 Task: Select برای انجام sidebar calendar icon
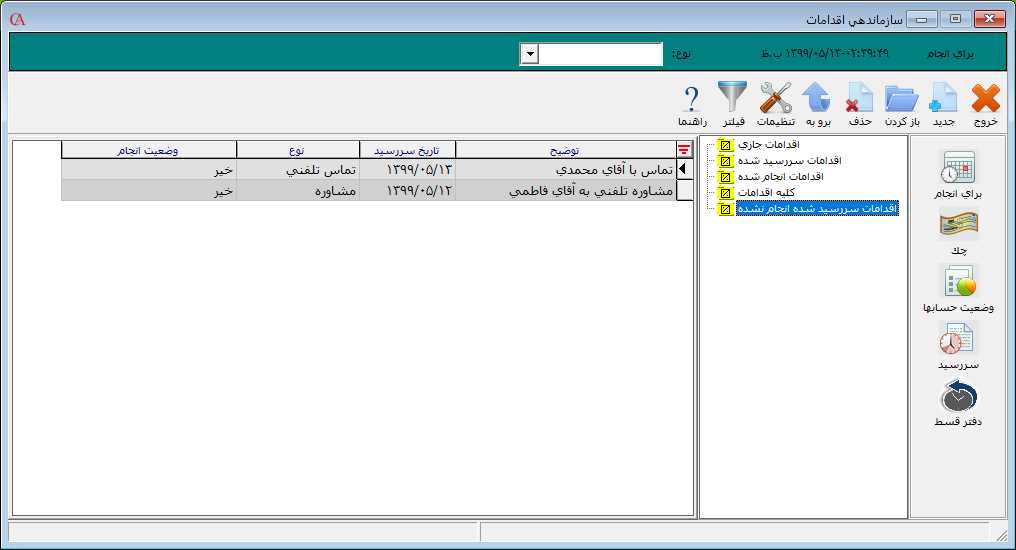pos(958,168)
